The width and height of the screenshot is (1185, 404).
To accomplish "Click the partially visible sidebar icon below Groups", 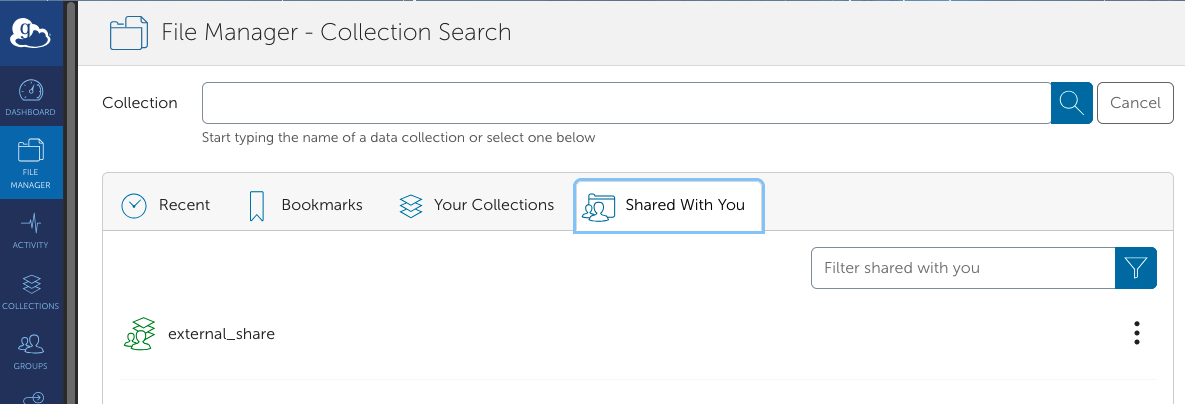I will point(31,396).
